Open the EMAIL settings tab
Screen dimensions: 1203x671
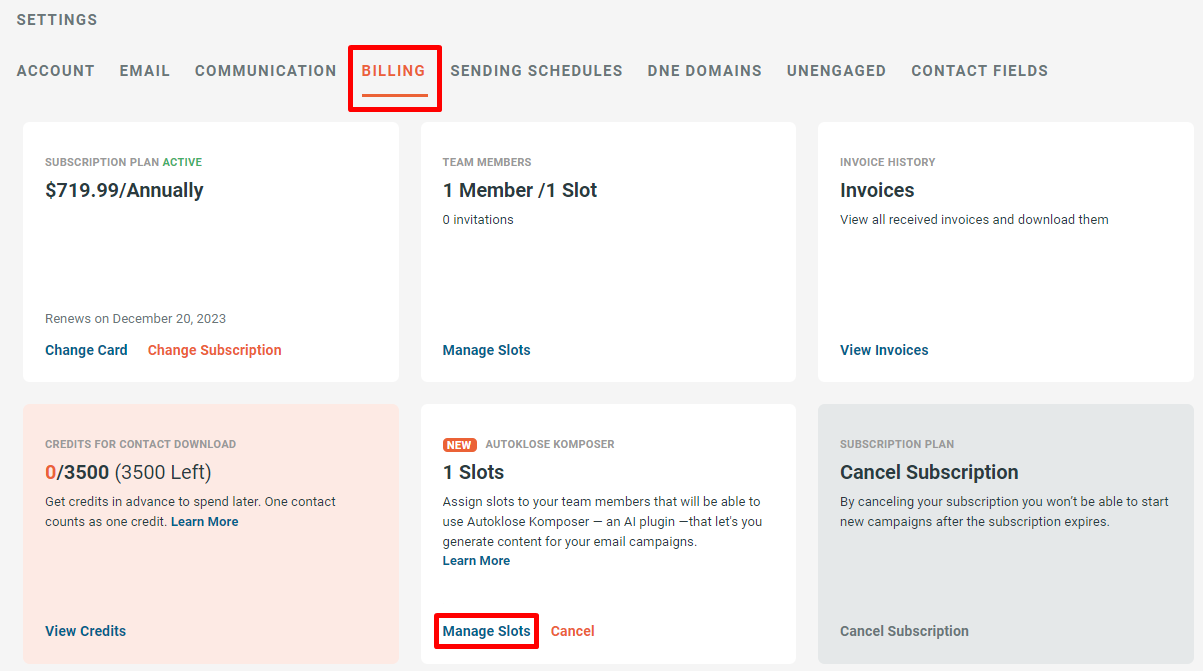[144, 70]
